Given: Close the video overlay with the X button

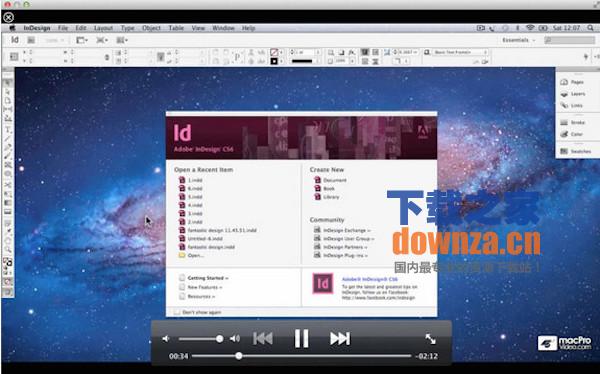Looking at the screenshot, I should point(8,17).
